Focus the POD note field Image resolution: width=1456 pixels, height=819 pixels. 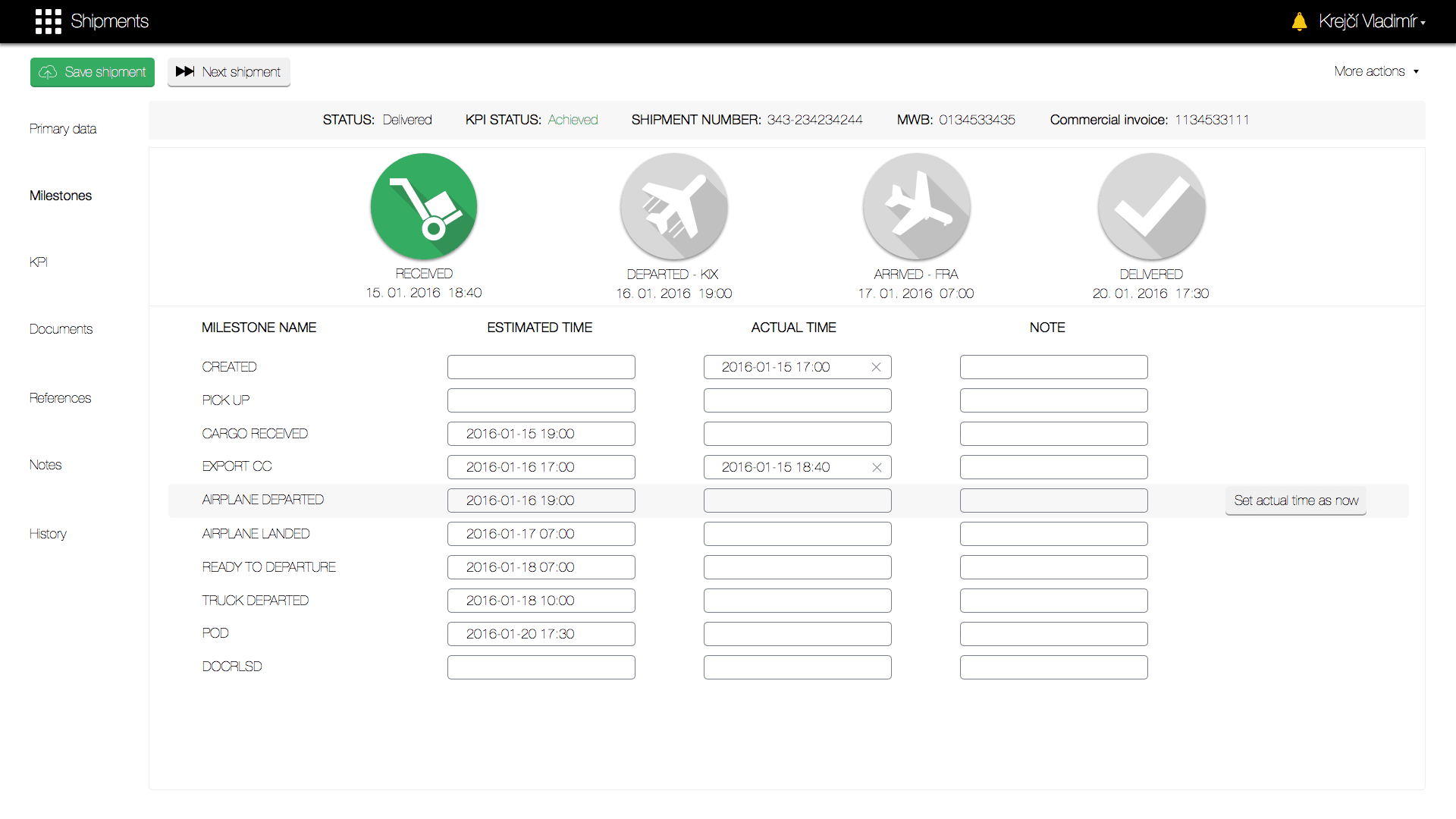click(1053, 633)
